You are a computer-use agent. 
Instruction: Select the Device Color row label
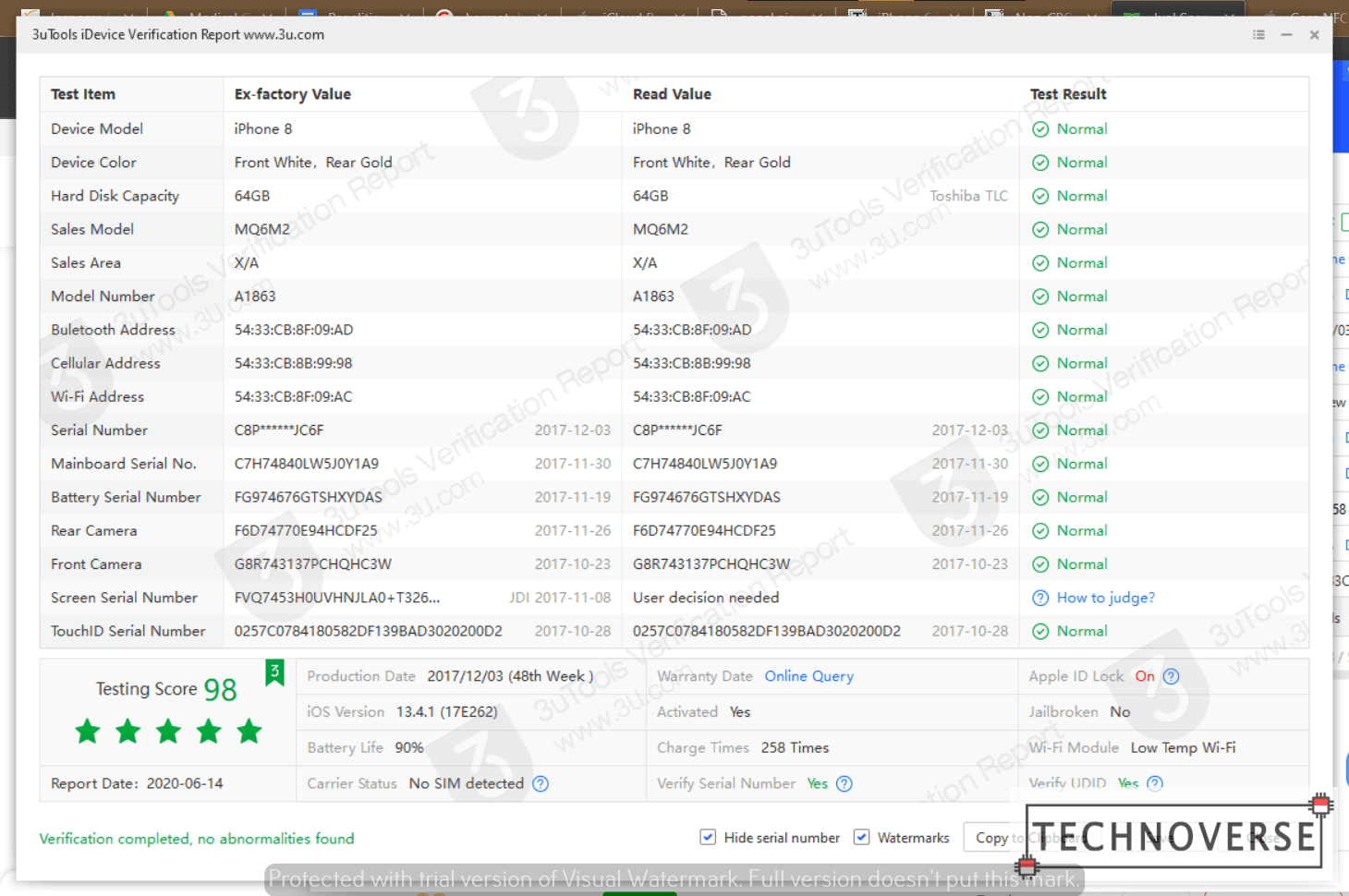coord(93,163)
